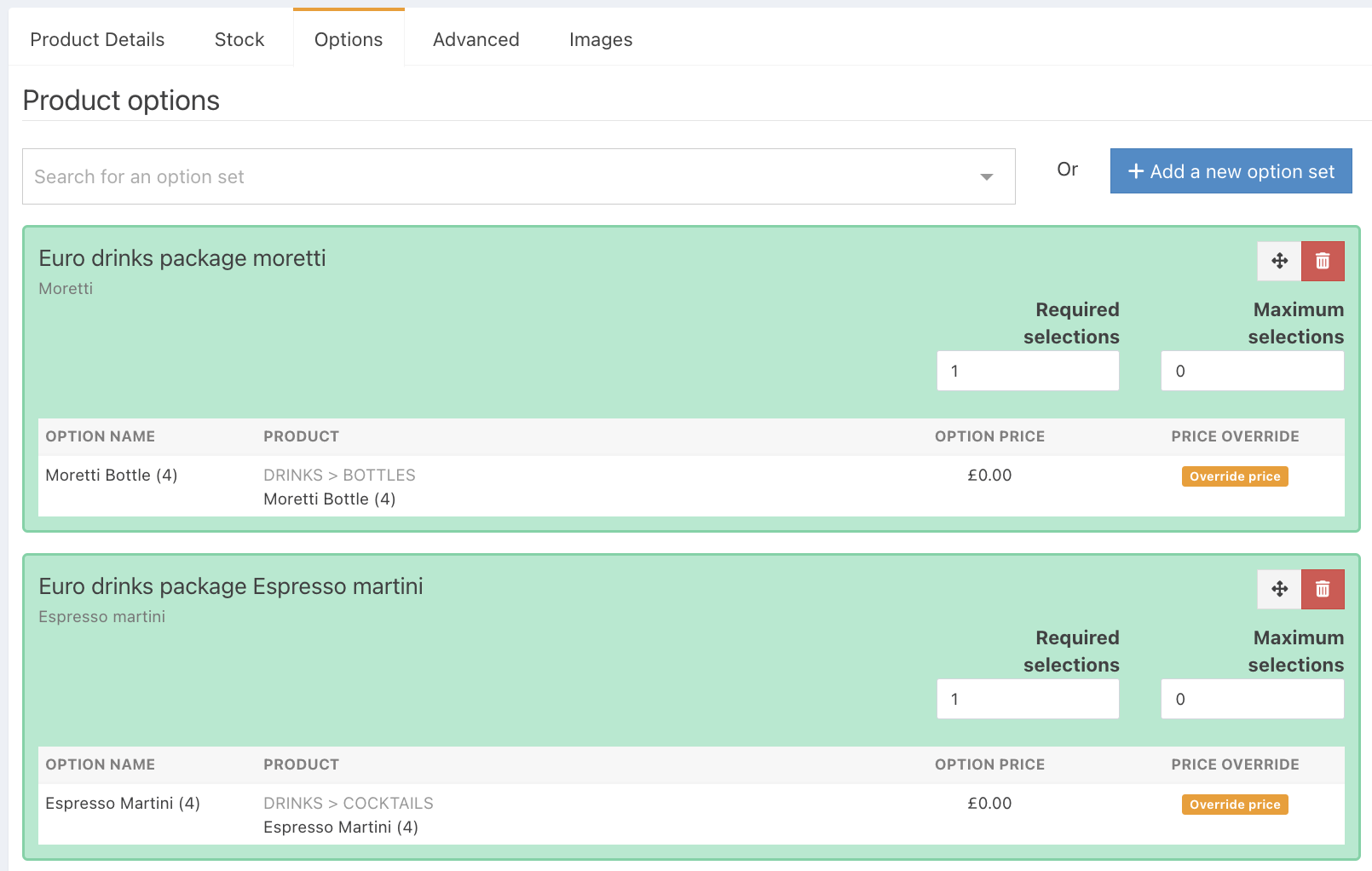Edit Maximum selections for the moretti package
The image size is (1372, 871).
click(1253, 372)
